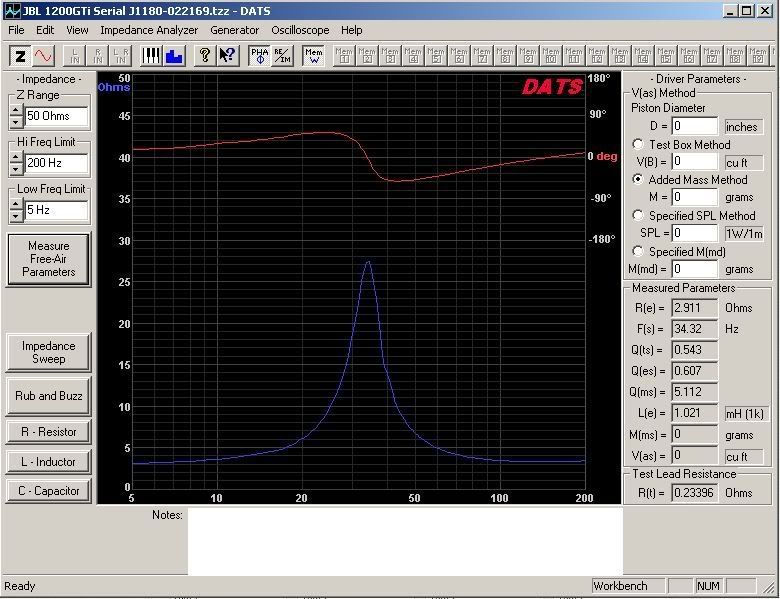The width and height of the screenshot is (780, 599).
Task: Click the Measure Free-Air Parameters button
Action: point(48,259)
